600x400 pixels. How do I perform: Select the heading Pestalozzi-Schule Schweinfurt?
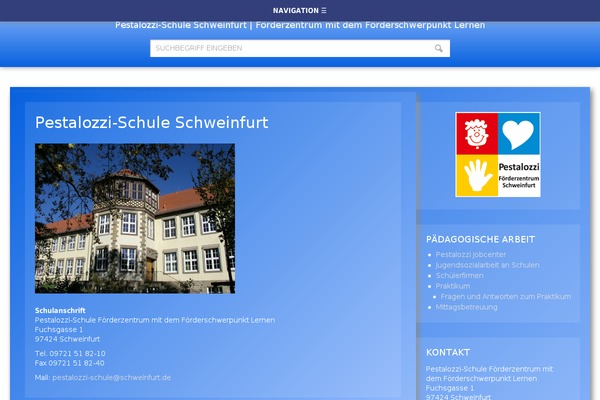[152, 122]
